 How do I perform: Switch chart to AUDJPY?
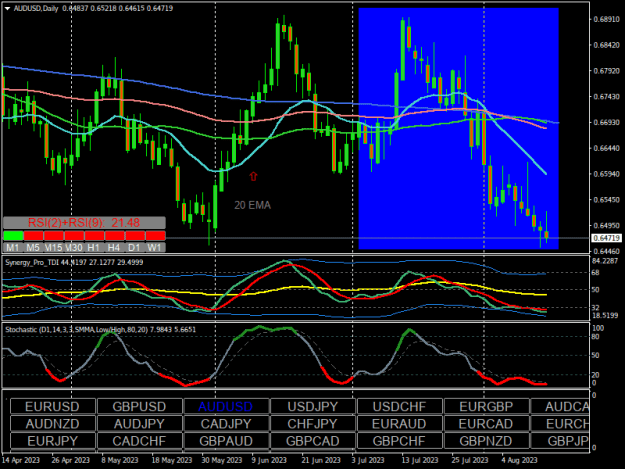coord(140,424)
